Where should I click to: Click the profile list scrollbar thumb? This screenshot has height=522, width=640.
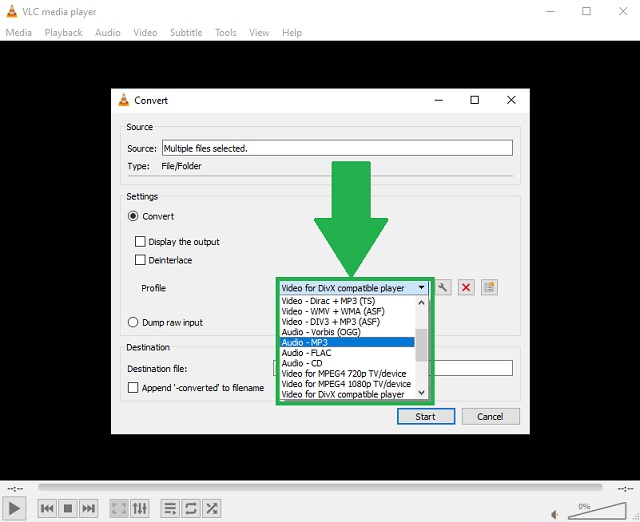tap(421, 345)
